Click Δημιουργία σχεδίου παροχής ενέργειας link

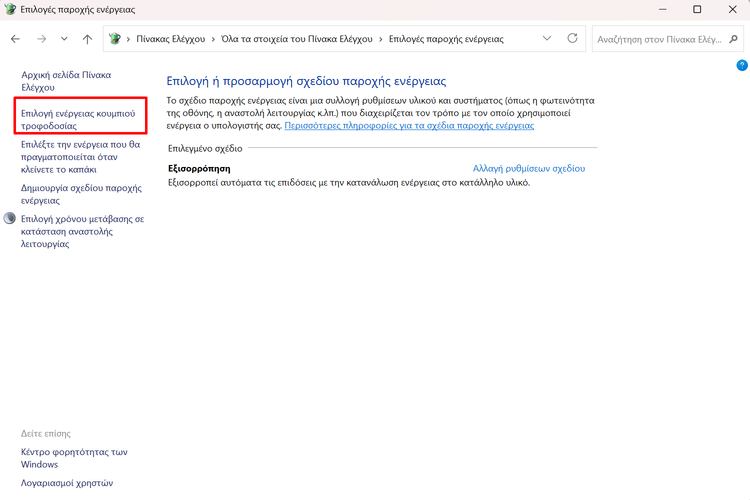pyautogui.click(x=80, y=194)
